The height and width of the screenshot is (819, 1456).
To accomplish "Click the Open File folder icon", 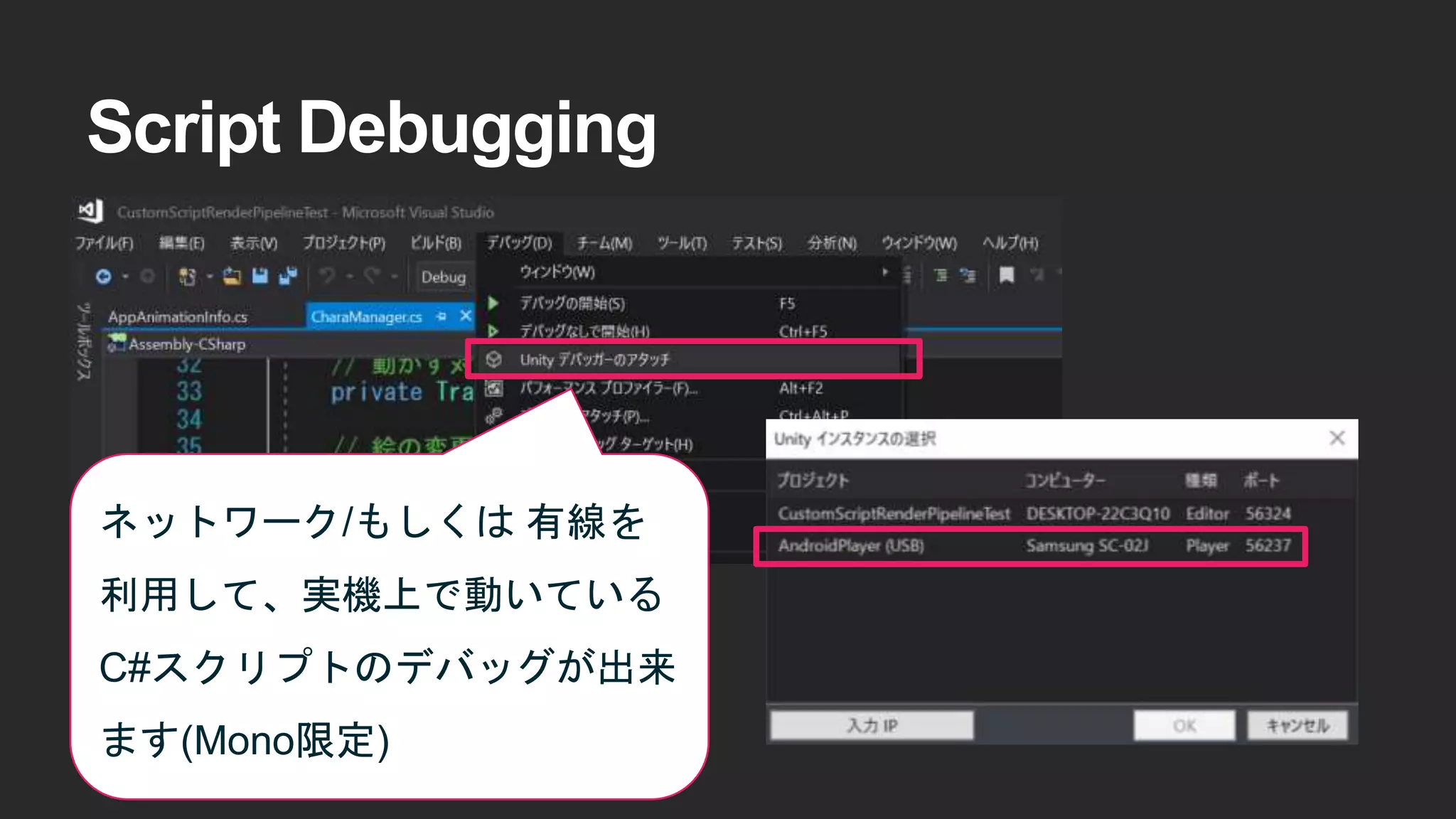I will [232, 277].
